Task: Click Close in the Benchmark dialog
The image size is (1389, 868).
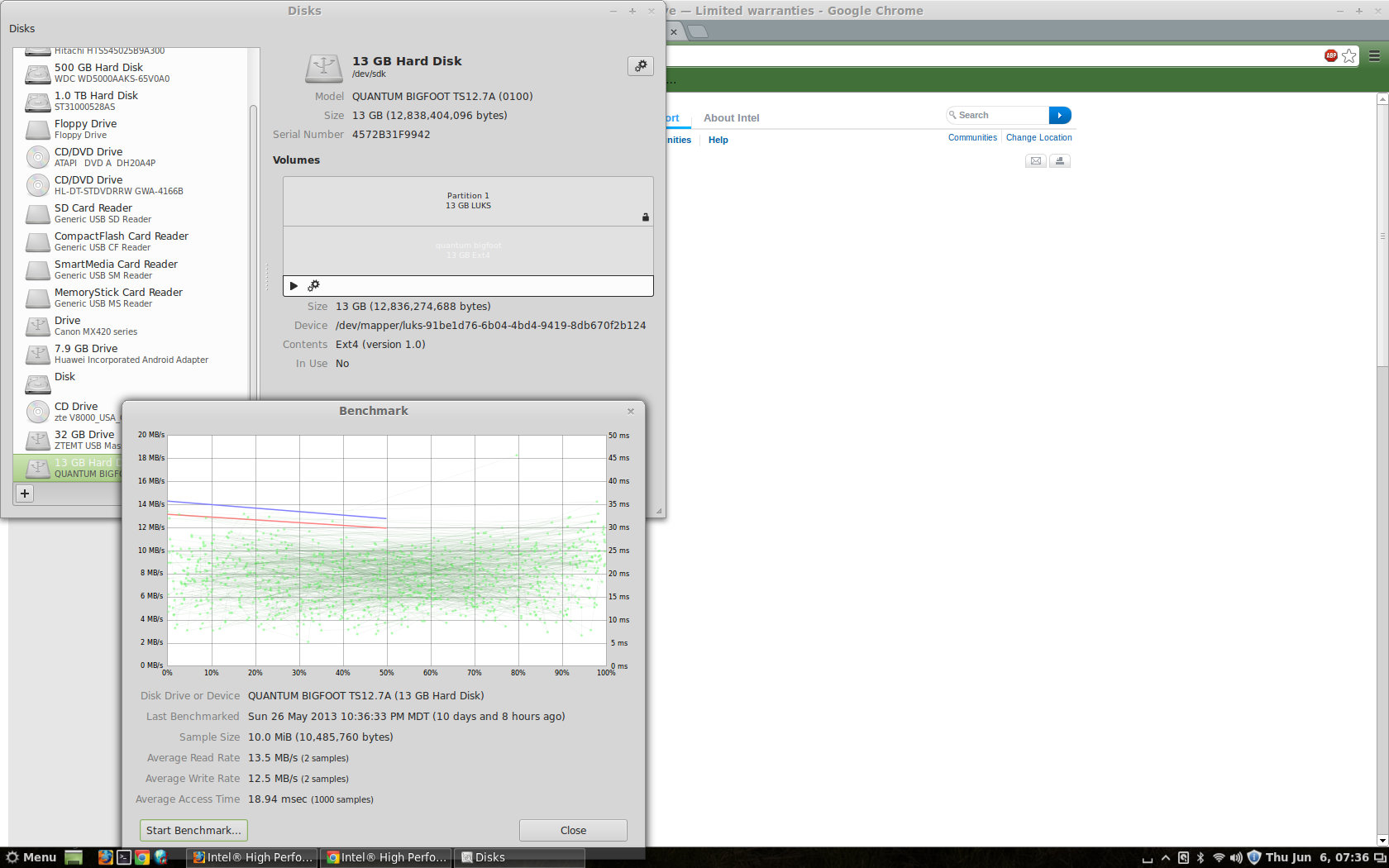Action: [x=573, y=830]
